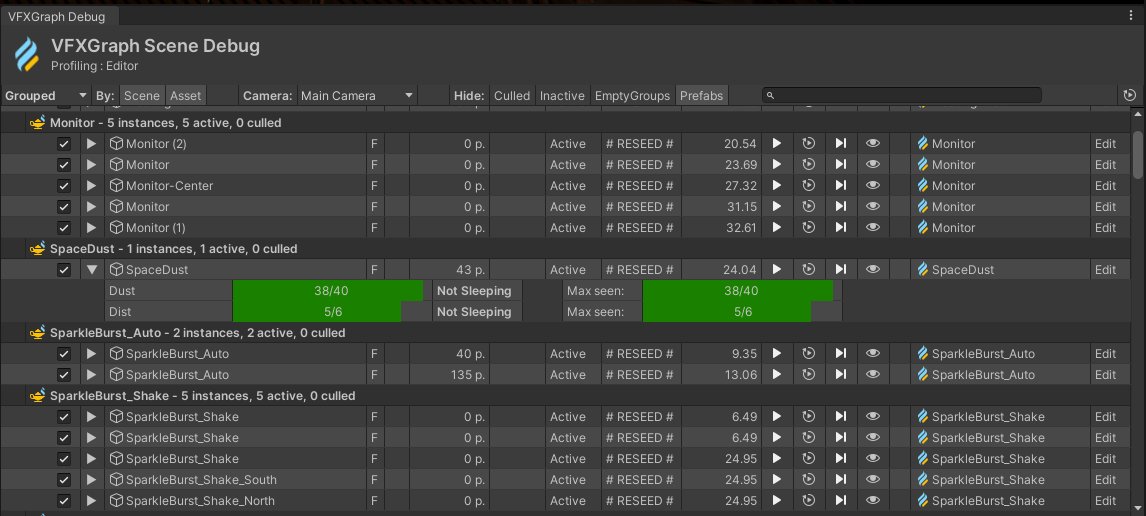Screen dimensions: 1146x516
Task: Expand the SparkleBurst_Shake_North row
Action: click(91, 501)
